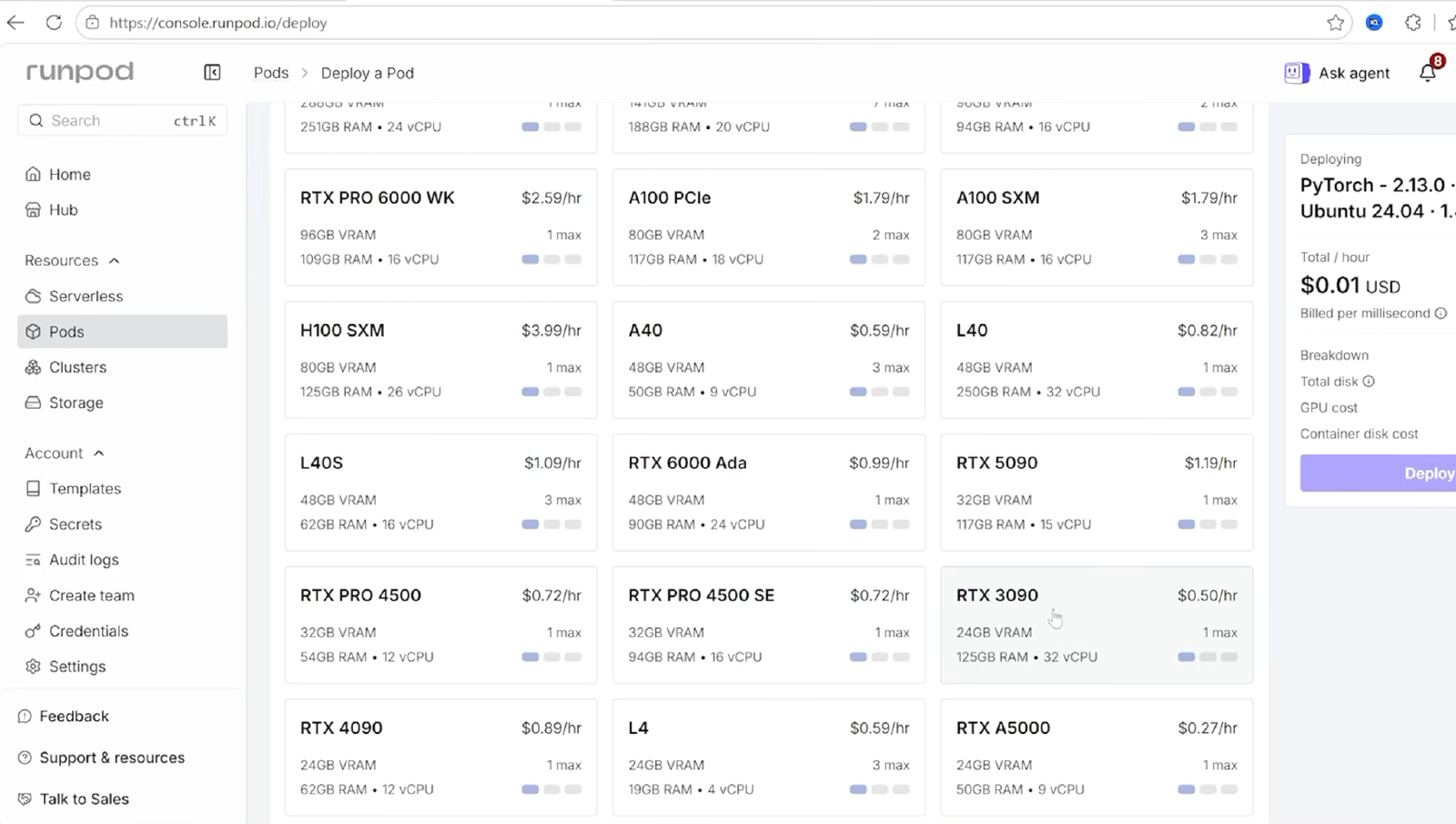
Task: Click the Billed per millisecond info icon
Action: click(1441, 313)
